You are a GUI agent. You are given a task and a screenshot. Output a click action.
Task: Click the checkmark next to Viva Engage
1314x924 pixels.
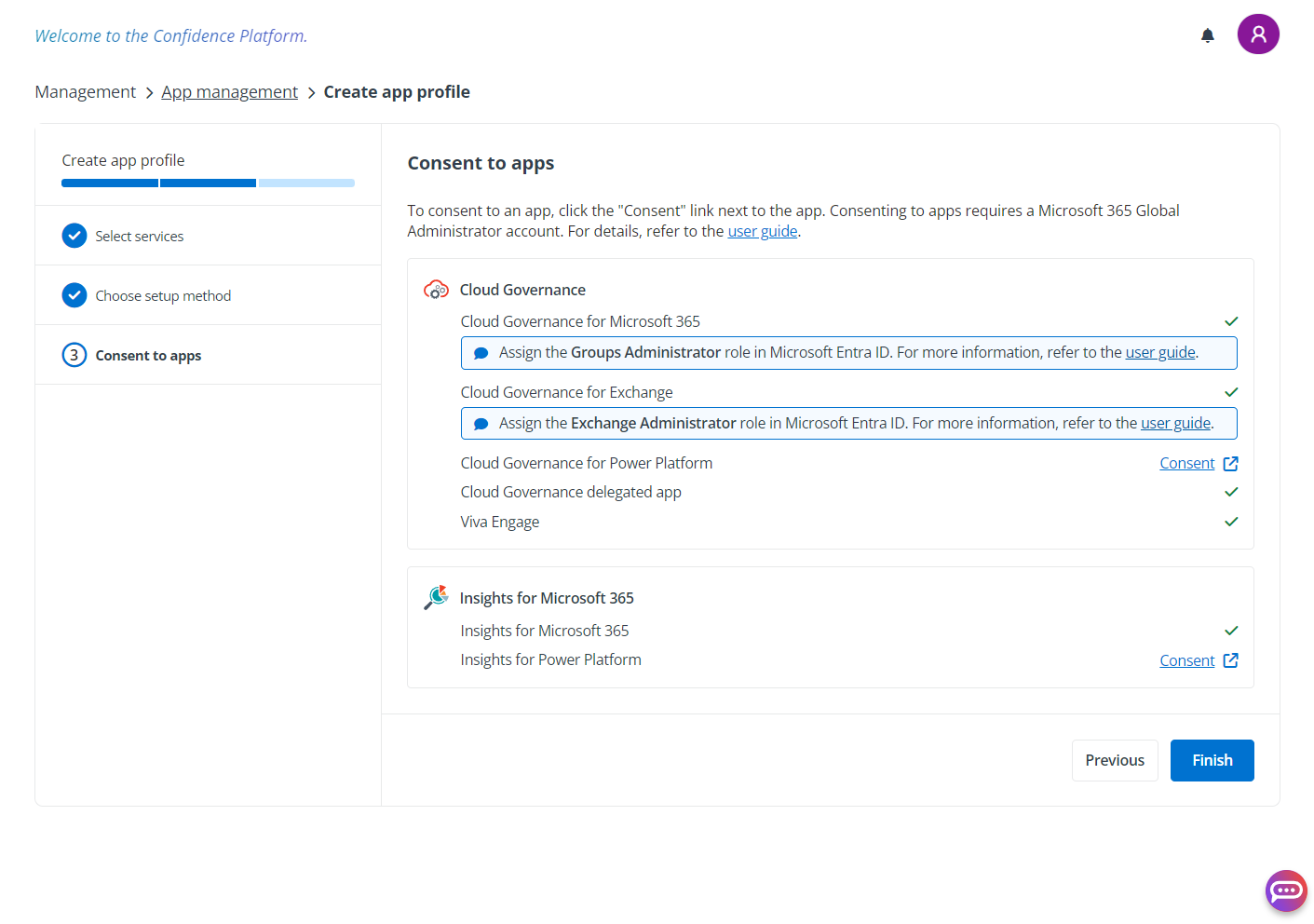(x=1230, y=522)
